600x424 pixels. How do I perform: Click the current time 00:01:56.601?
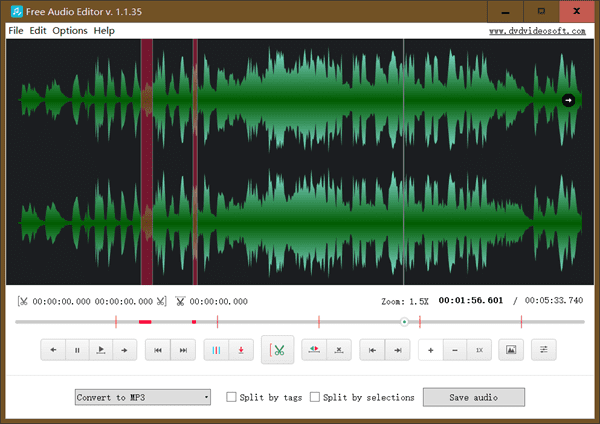click(471, 300)
